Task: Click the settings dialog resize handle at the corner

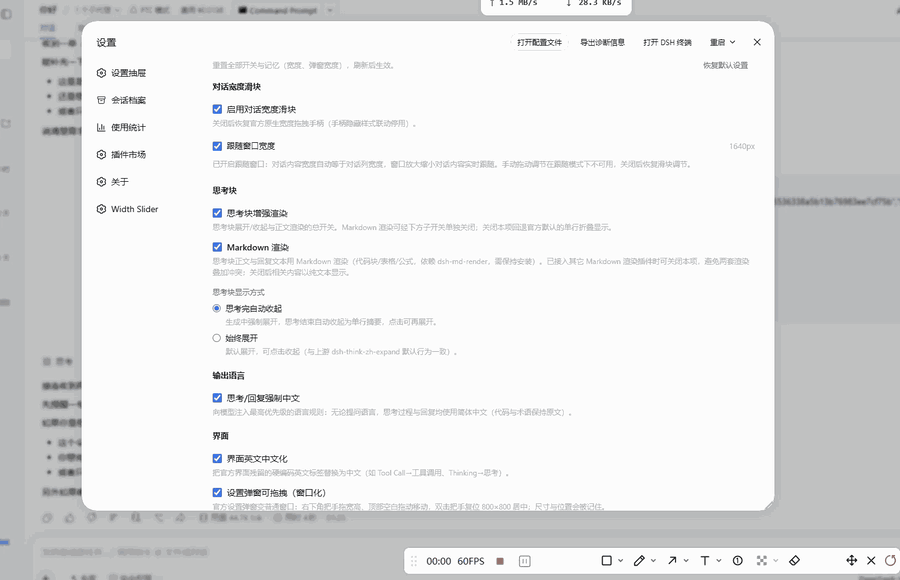Action: click(769, 505)
